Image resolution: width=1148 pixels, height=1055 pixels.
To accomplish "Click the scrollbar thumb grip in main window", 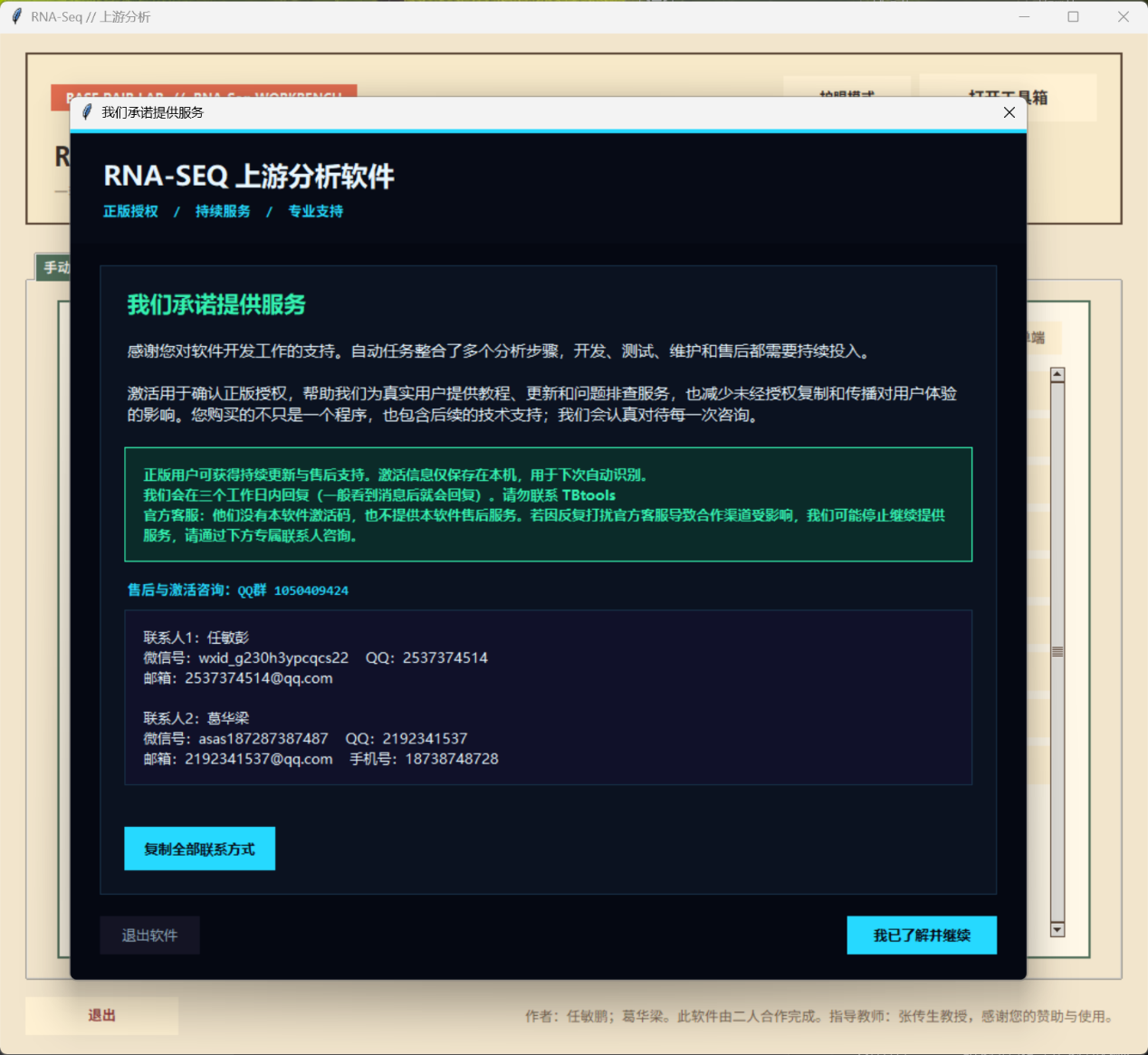I will click(1057, 652).
